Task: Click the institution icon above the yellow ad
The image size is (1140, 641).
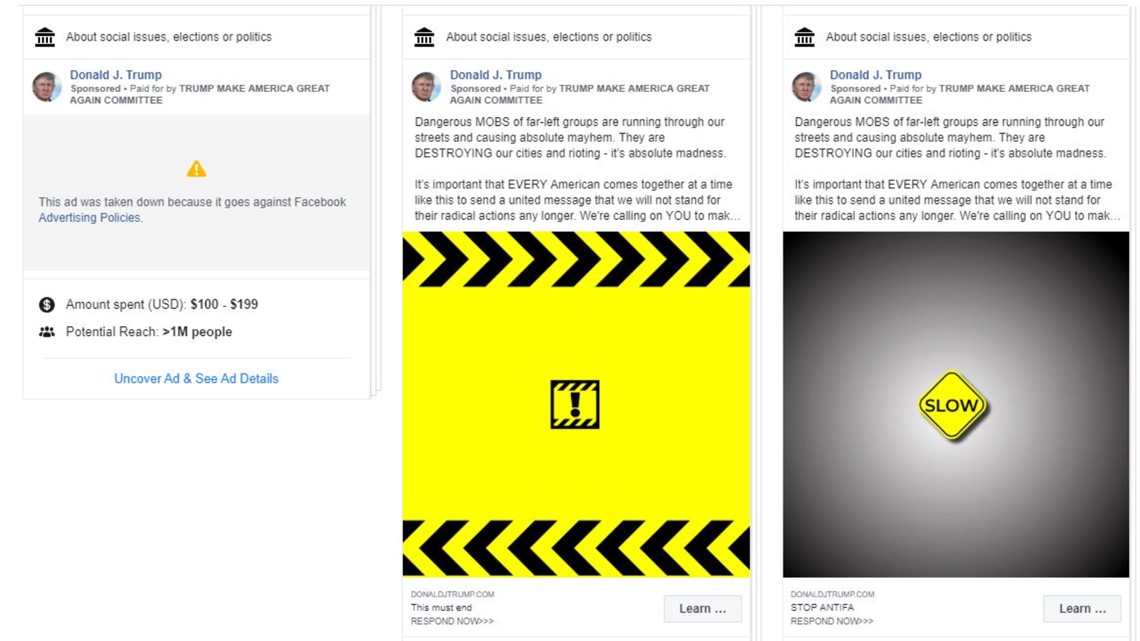Action: pyautogui.click(x=425, y=37)
